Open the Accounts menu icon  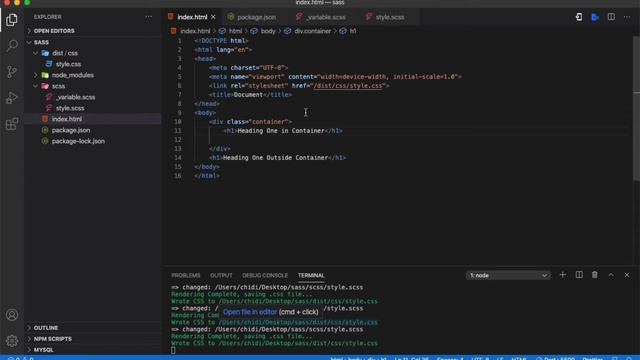tap(12, 315)
